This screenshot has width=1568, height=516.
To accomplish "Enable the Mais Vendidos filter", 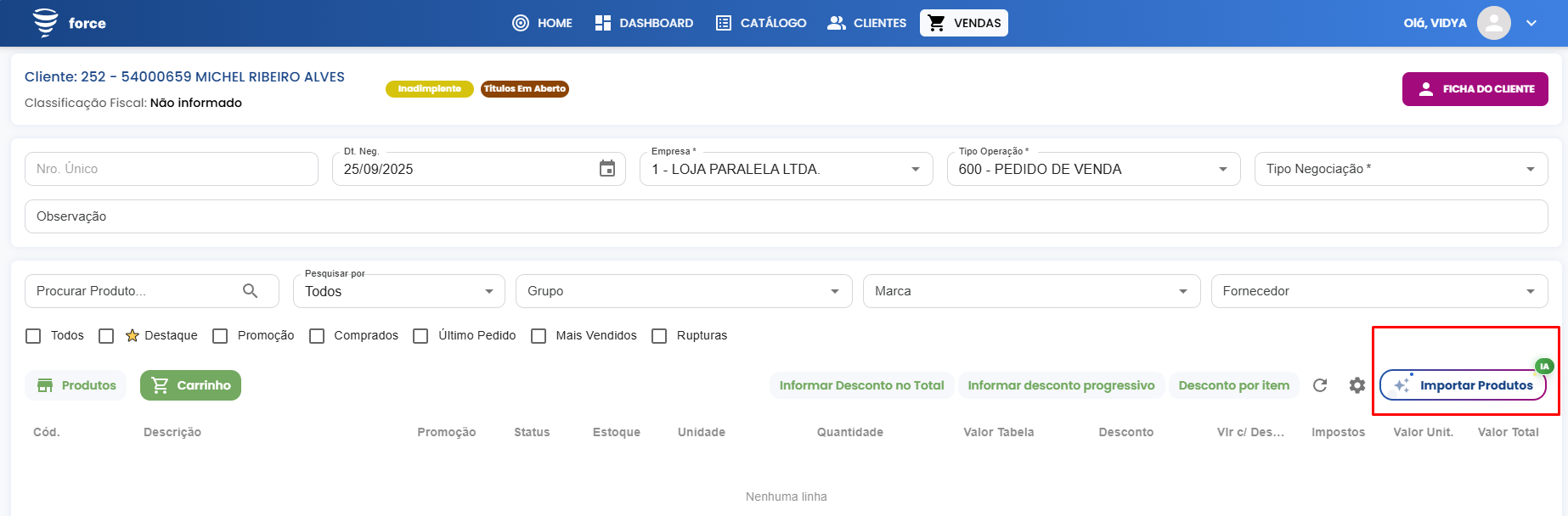I will coord(539,336).
